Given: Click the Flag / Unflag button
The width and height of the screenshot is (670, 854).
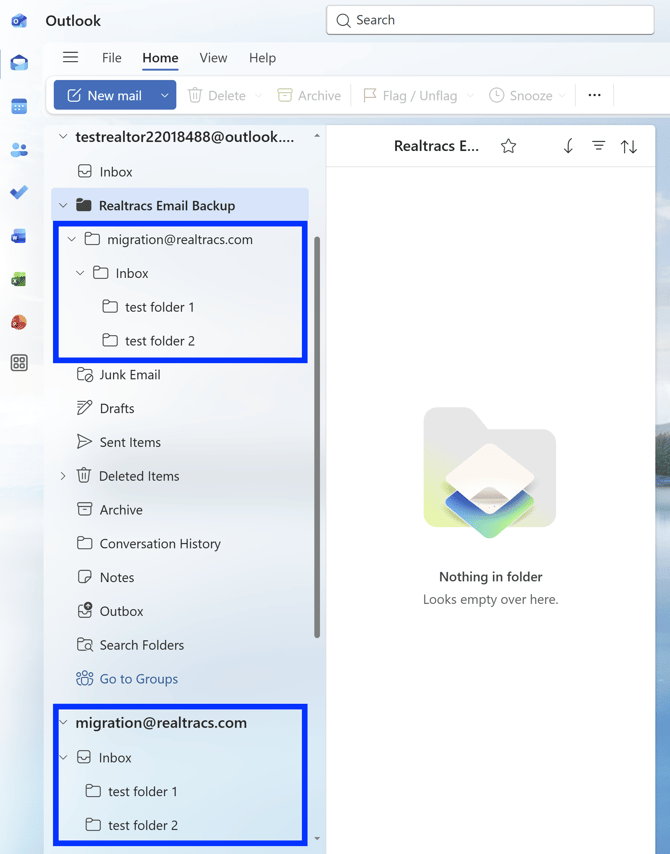Looking at the screenshot, I should [410, 96].
